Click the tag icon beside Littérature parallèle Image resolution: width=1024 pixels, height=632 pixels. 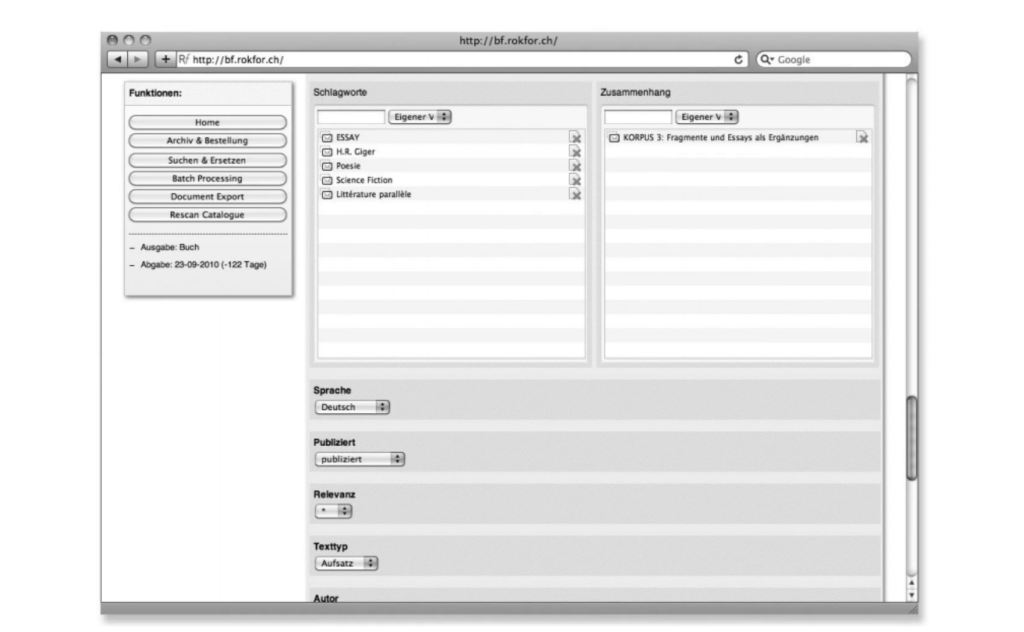326,195
